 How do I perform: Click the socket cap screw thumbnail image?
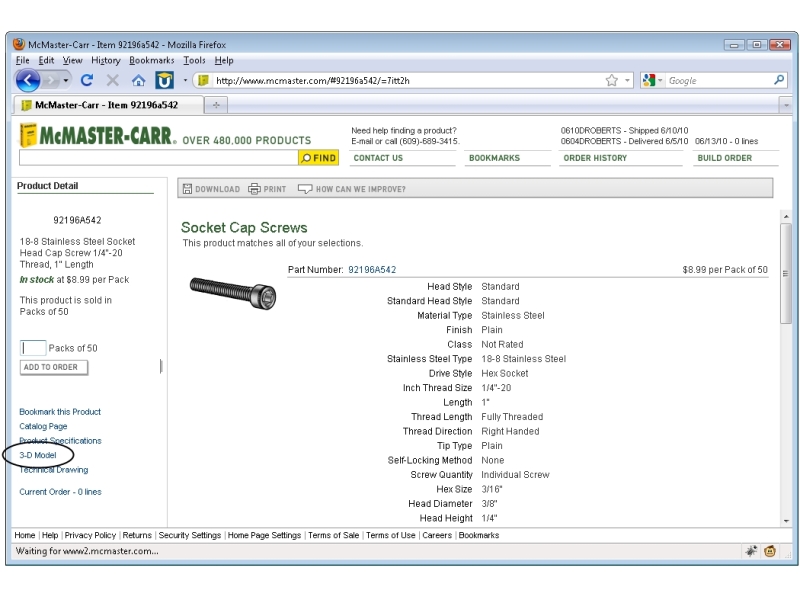[x=233, y=293]
